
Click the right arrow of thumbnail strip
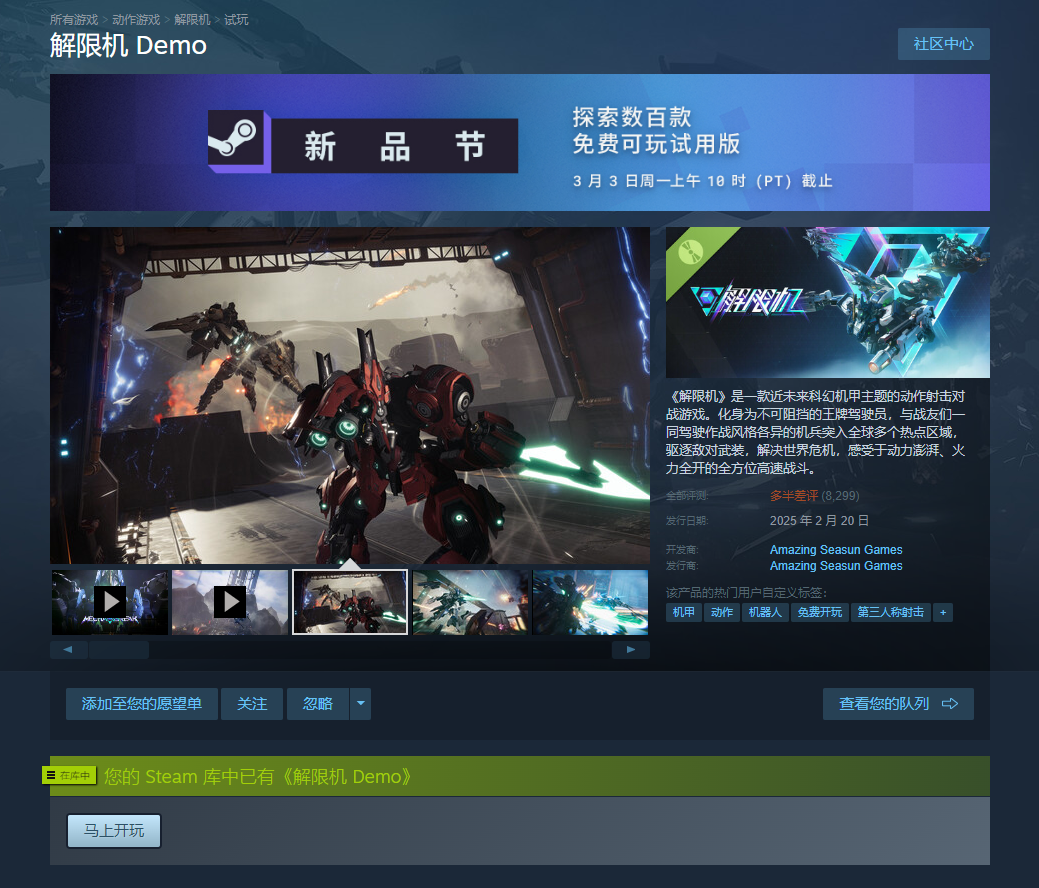point(631,649)
